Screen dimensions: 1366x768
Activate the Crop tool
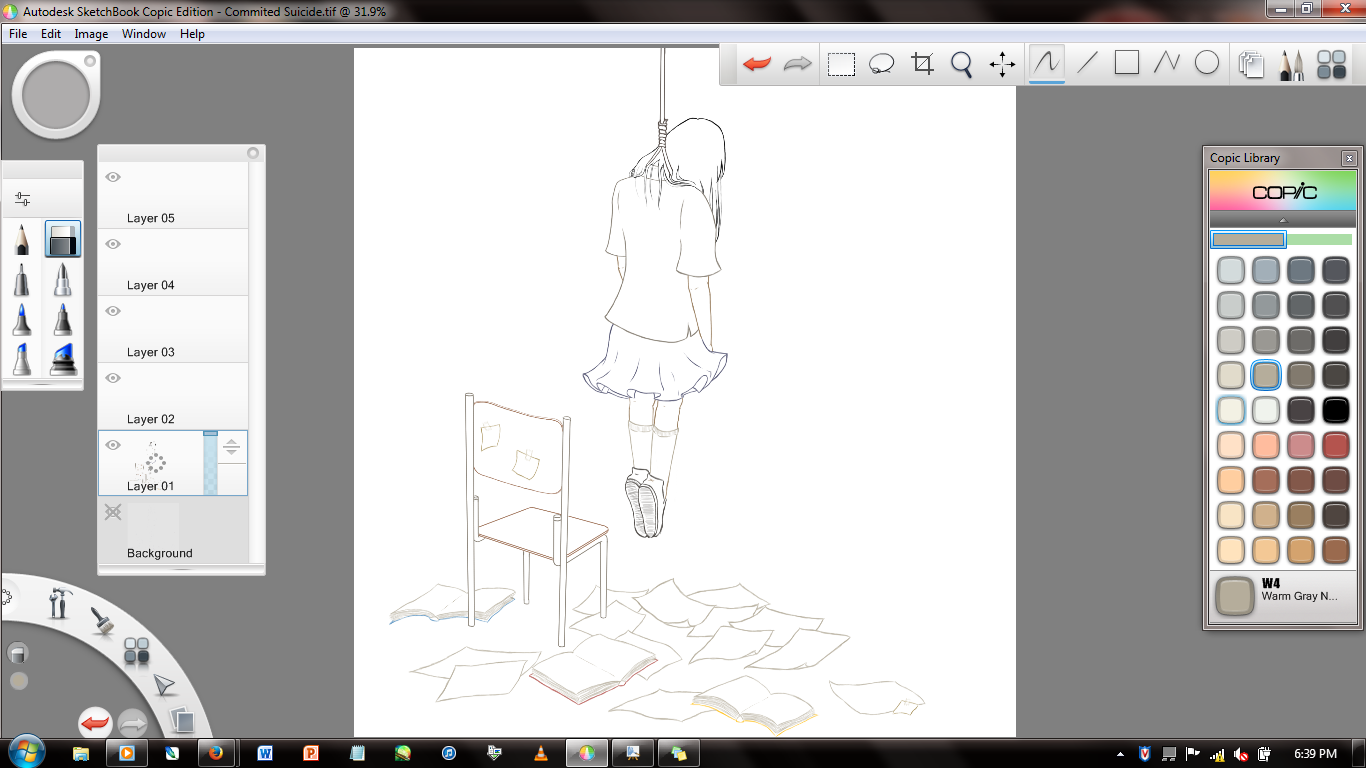point(922,64)
